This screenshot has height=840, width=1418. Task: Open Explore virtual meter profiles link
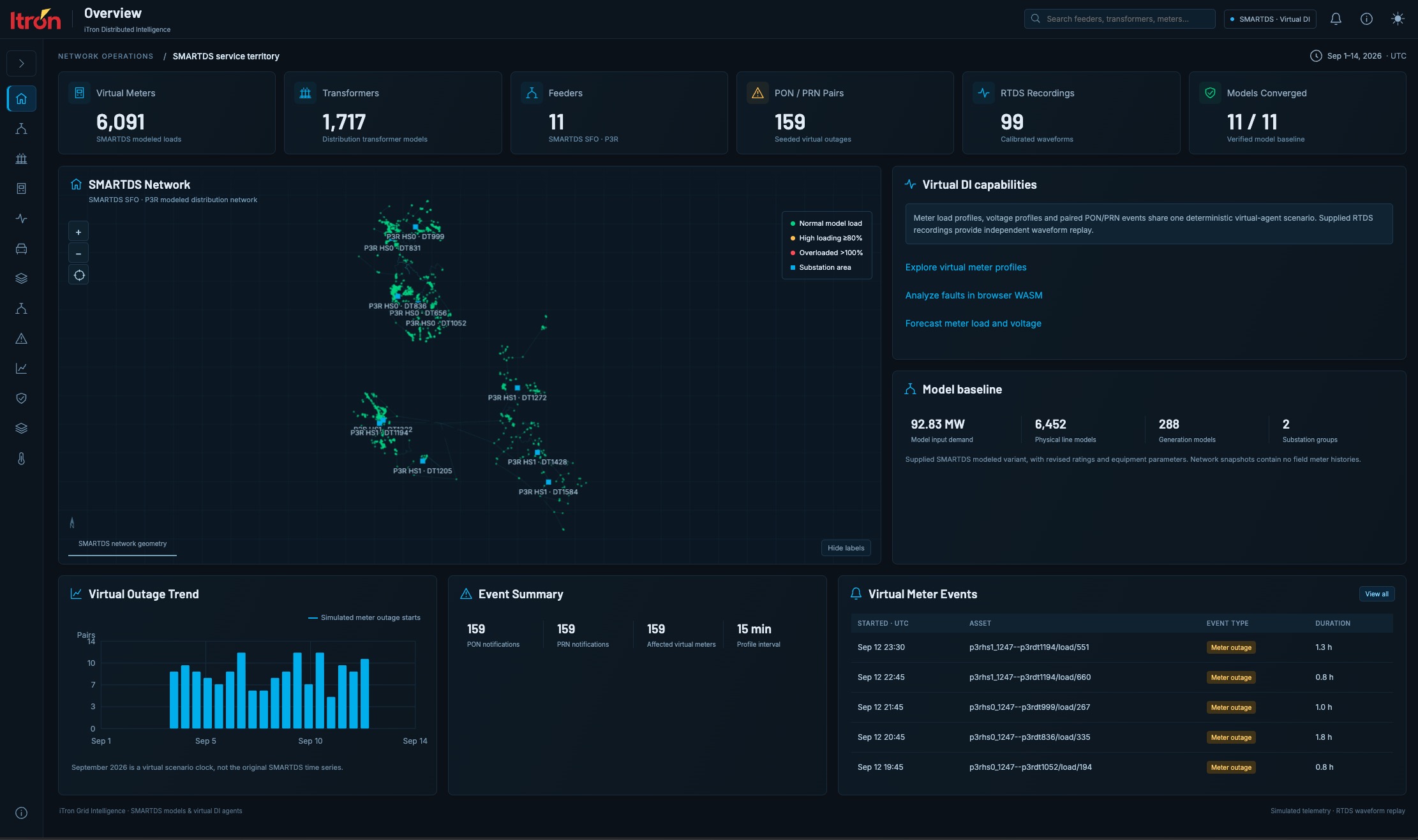click(966, 267)
